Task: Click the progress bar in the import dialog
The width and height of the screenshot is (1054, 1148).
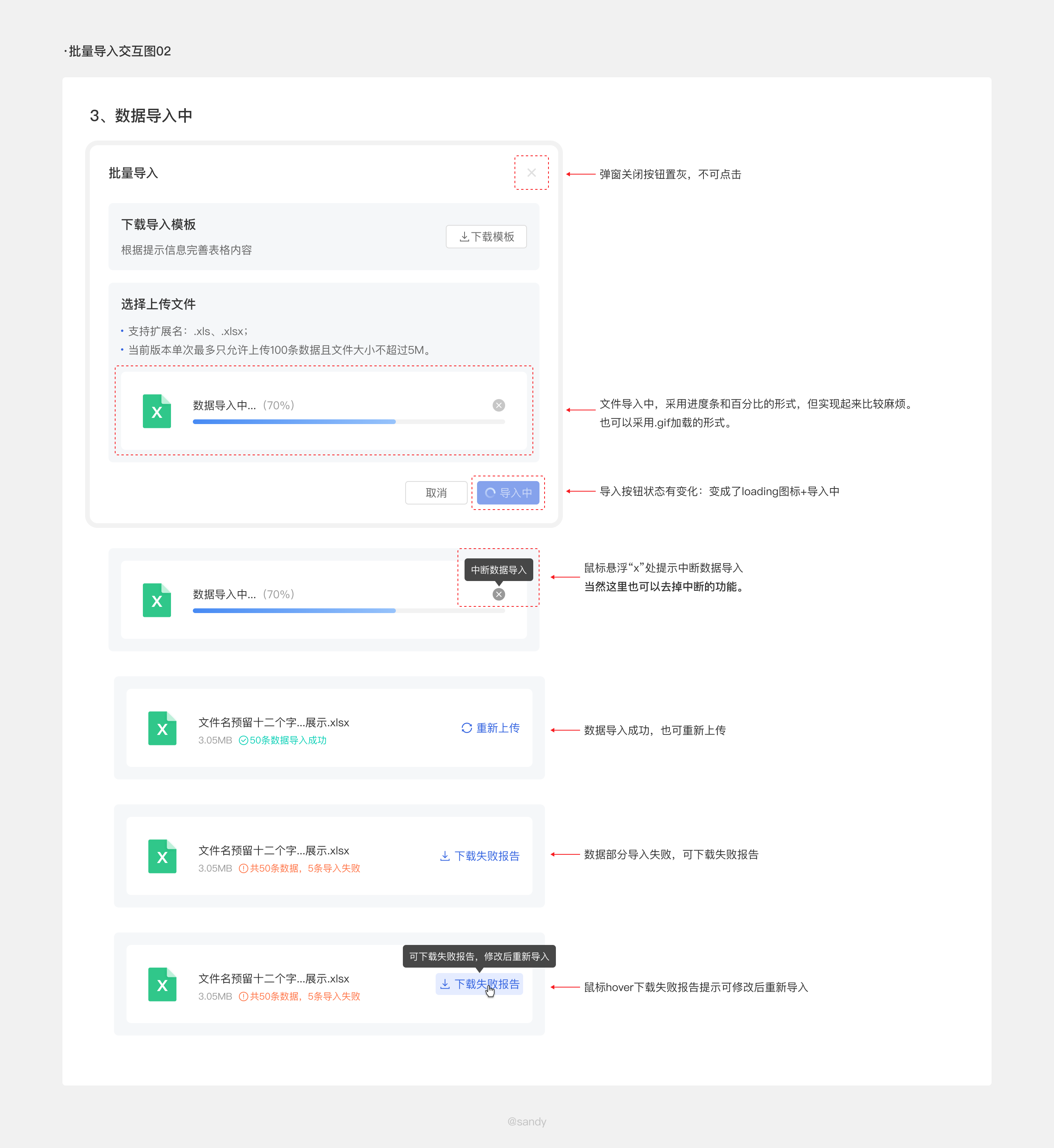Action: tap(349, 422)
